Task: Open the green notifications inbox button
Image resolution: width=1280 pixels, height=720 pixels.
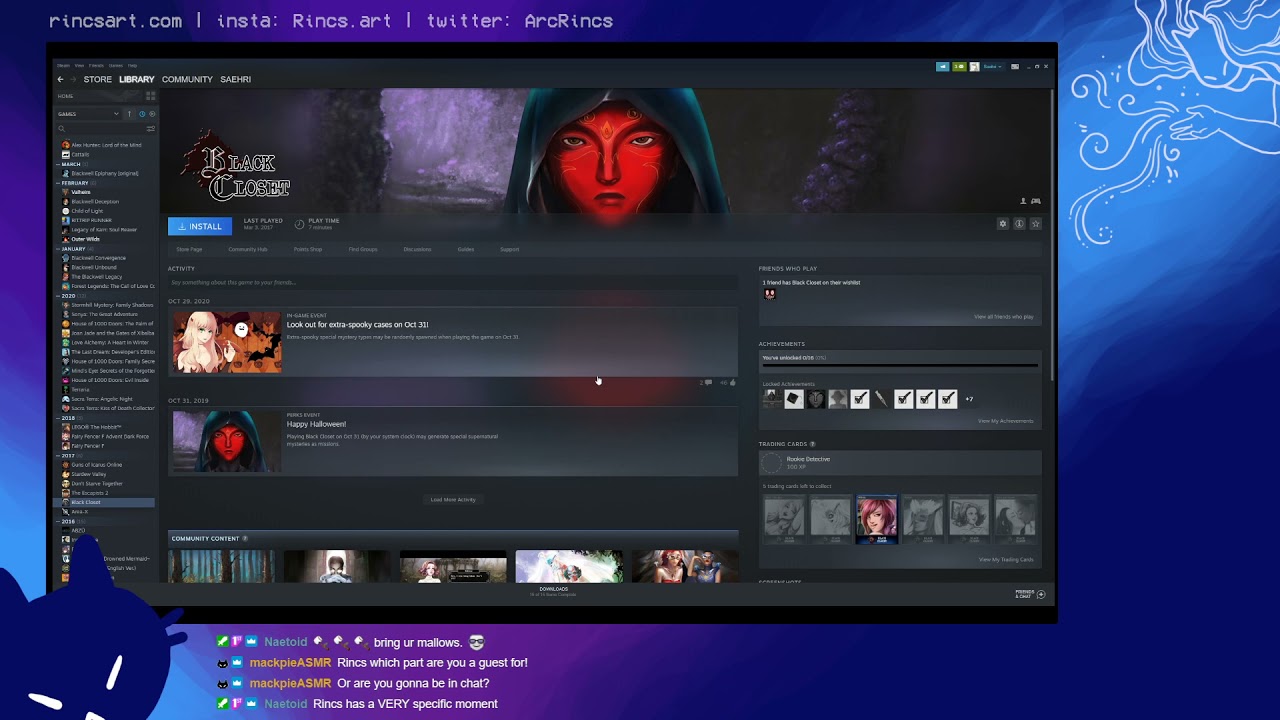Action: pyautogui.click(x=959, y=66)
